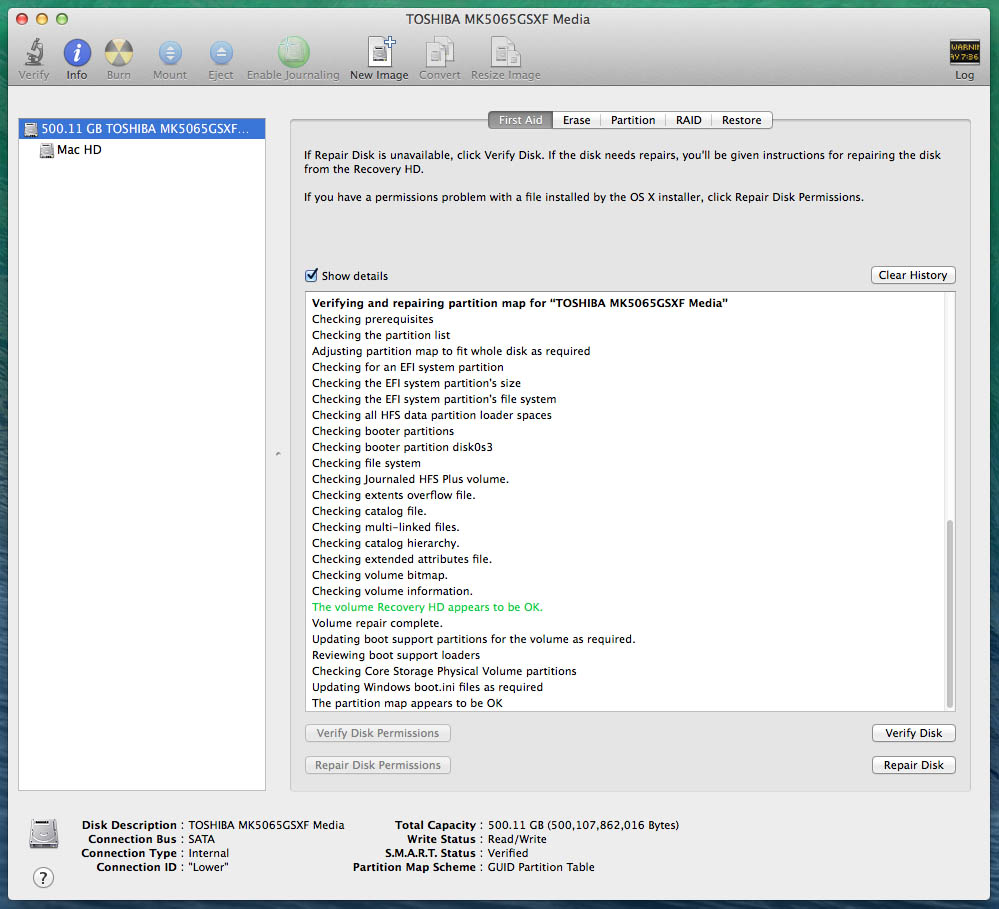Click the green 'The volume Recovery HD appears to be OK.' line
The width and height of the screenshot is (999, 909).
(x=427, y=607)
